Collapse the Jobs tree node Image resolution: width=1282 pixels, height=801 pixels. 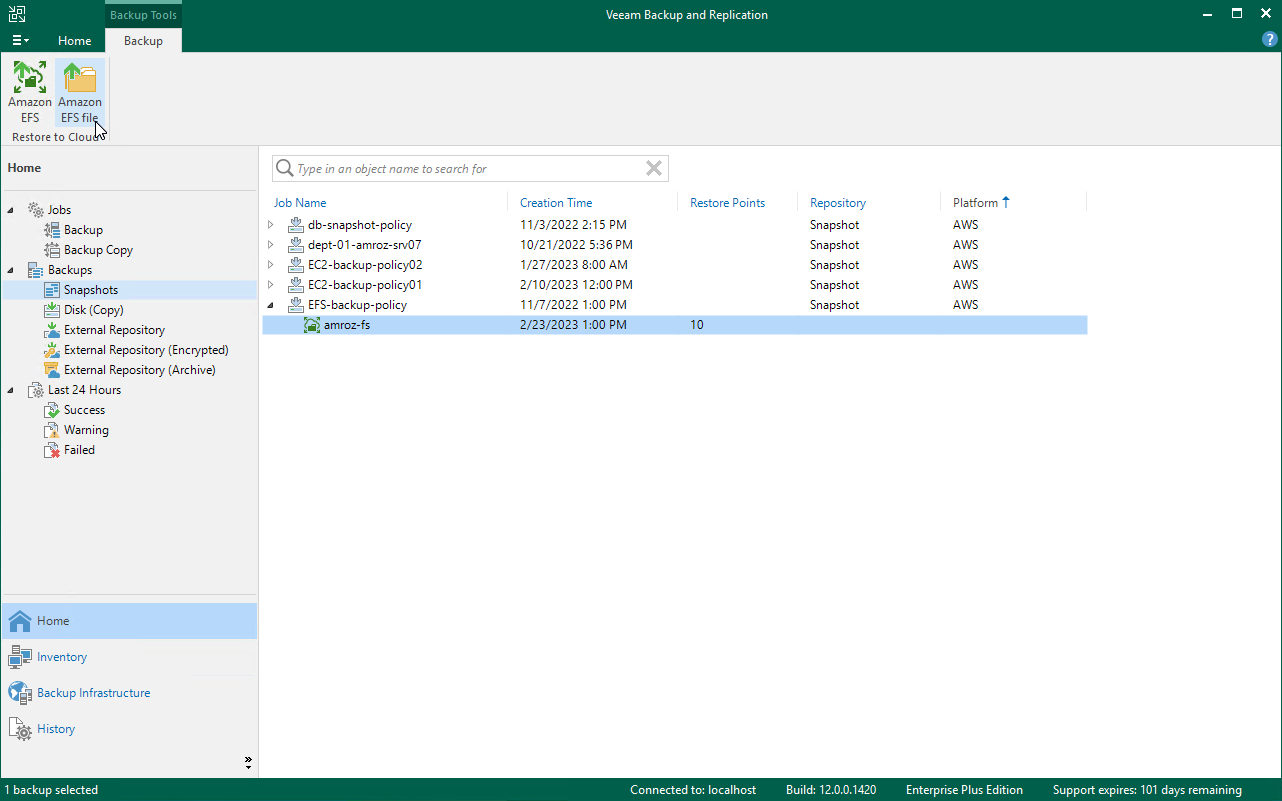tap(11, 210)
